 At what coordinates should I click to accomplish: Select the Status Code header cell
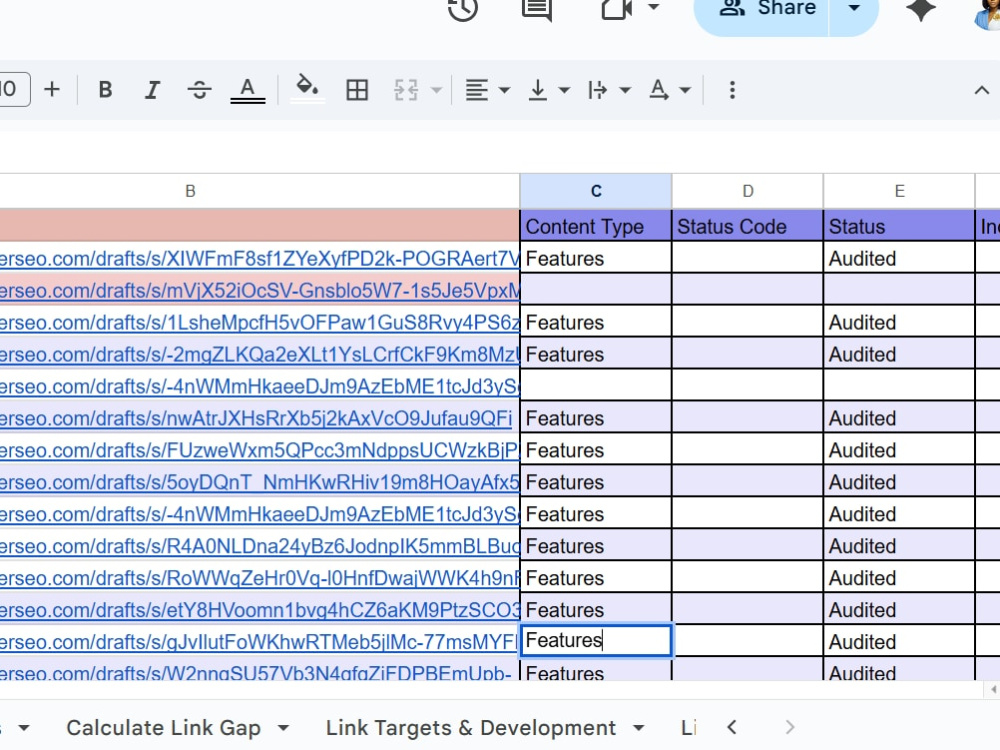coord(747,226)
